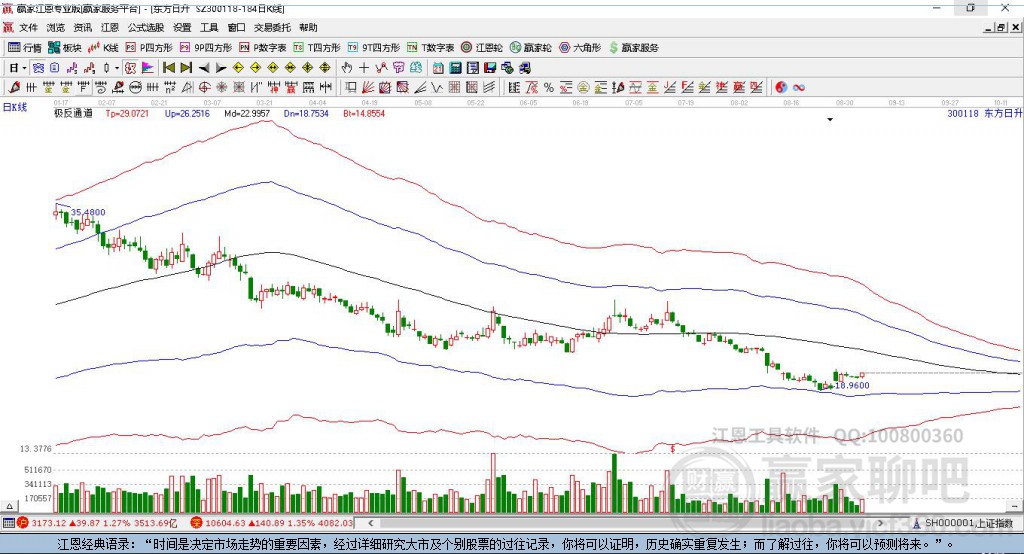Open the calendar icon showing 21
Viewport: 1024px width, 554px height.
(438, 68)
